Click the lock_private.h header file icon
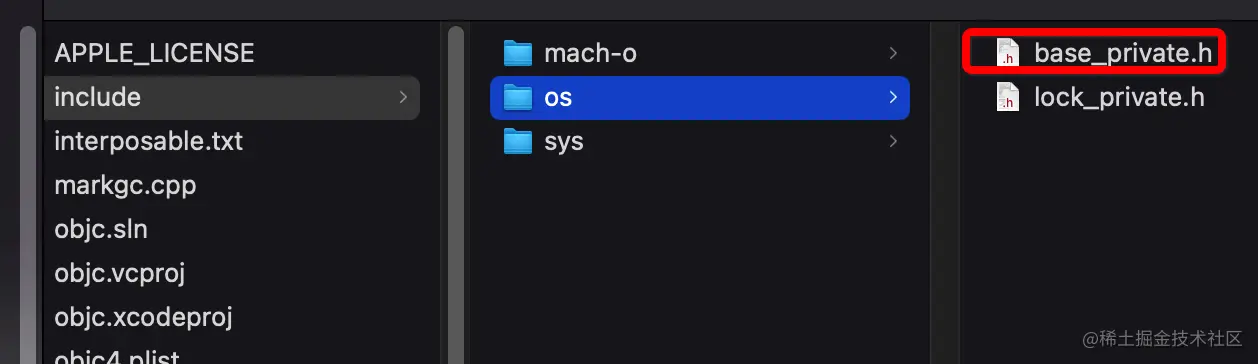 1007,97
